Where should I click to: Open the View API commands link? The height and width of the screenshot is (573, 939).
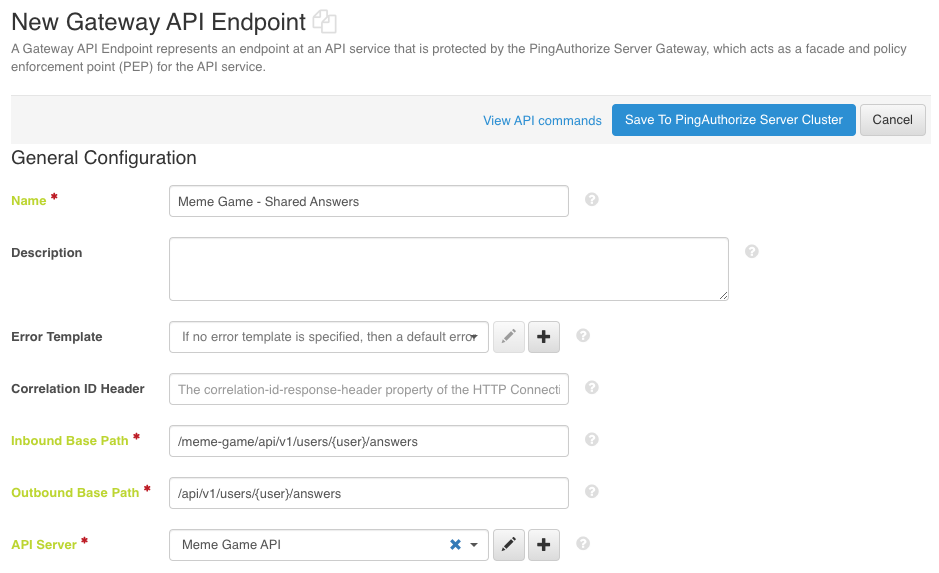pos(542,120)
